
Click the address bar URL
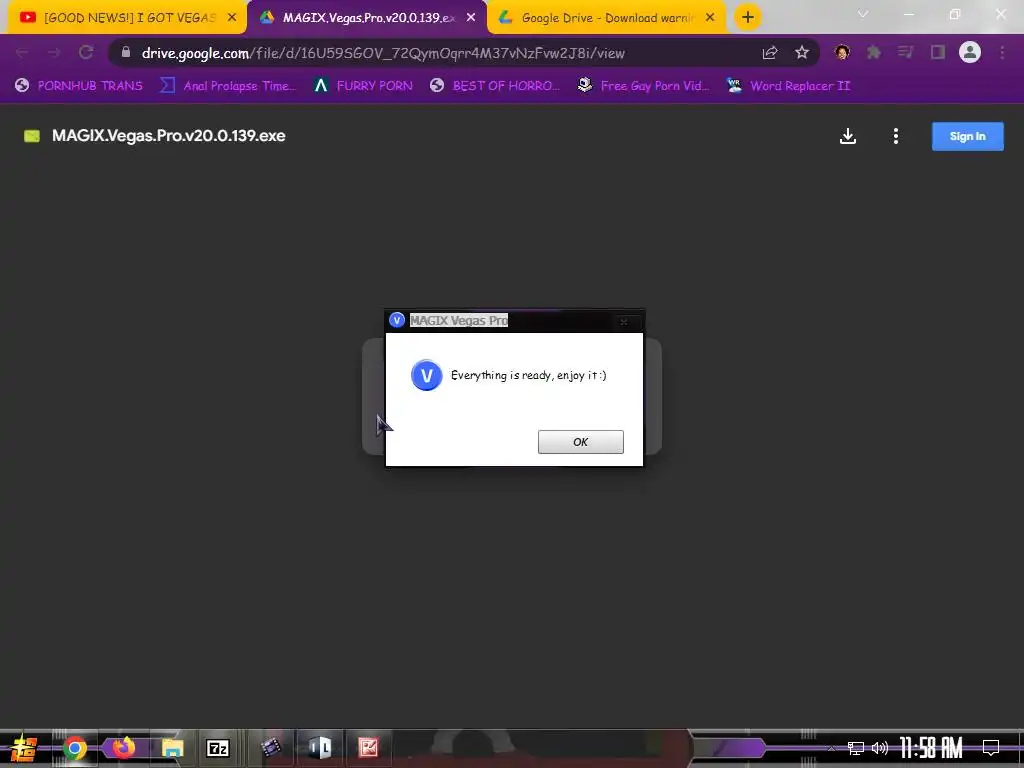tap(383, 54)
